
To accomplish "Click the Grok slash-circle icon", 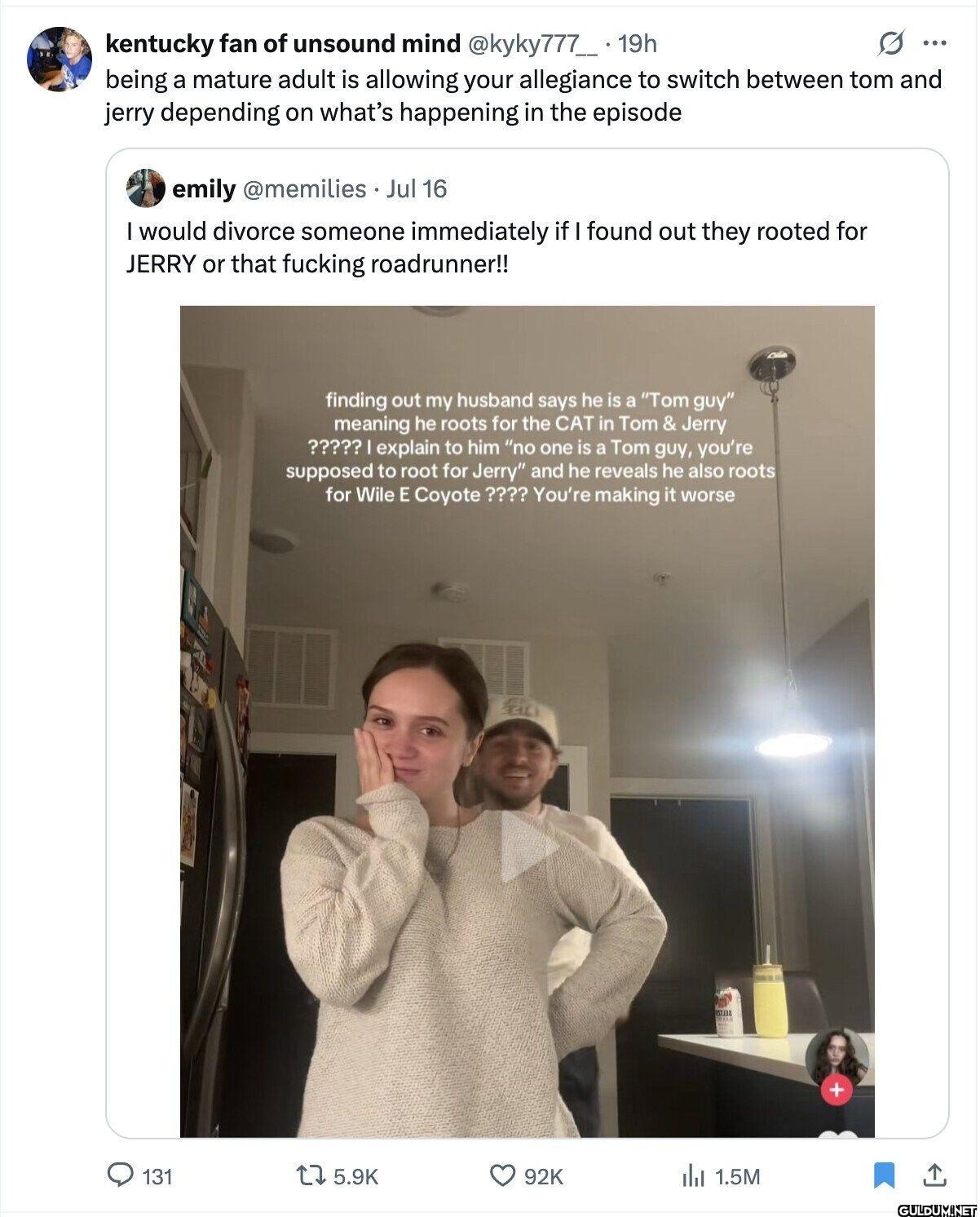I will pos(892,44).
